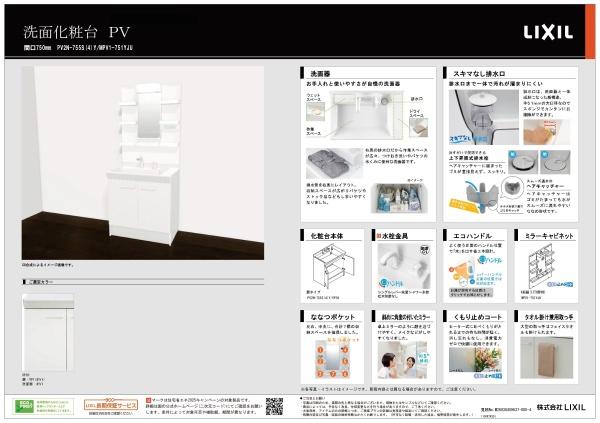The height and width of the screenshot is (423, 600).
Task: Click the QR code in the footer
Action: pos(274,407)
